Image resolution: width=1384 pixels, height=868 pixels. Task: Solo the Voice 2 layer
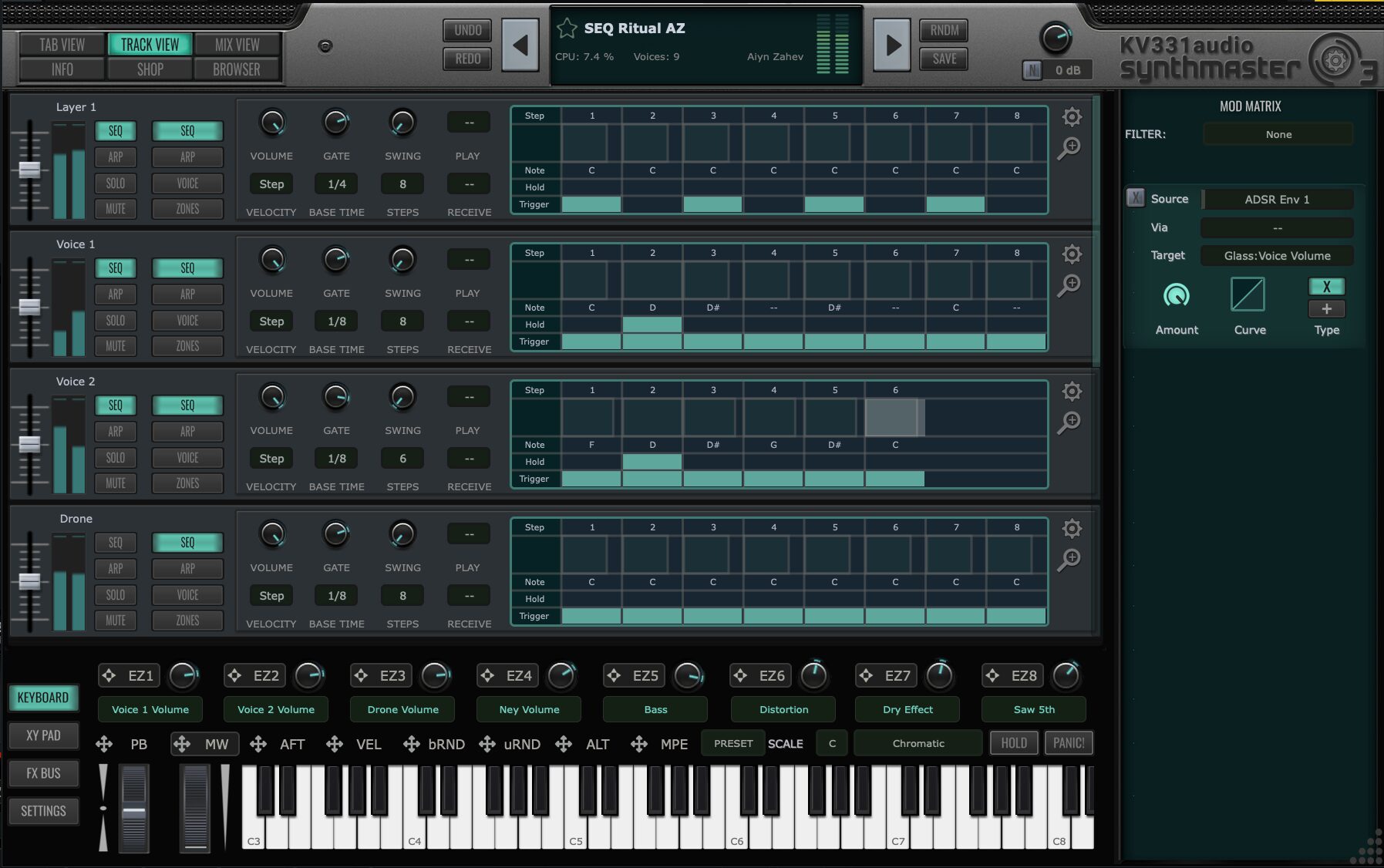coord(116,458)
